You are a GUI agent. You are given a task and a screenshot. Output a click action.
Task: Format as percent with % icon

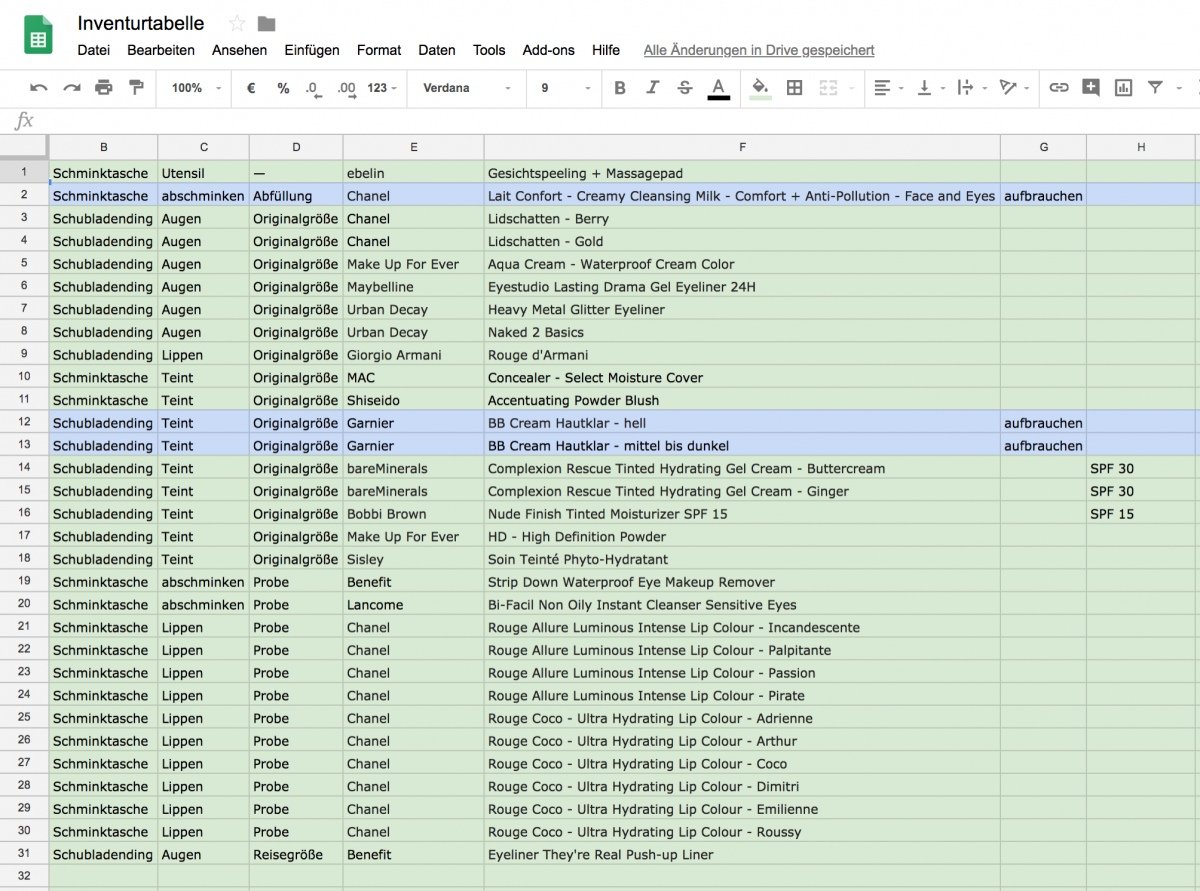click(283, 88)
